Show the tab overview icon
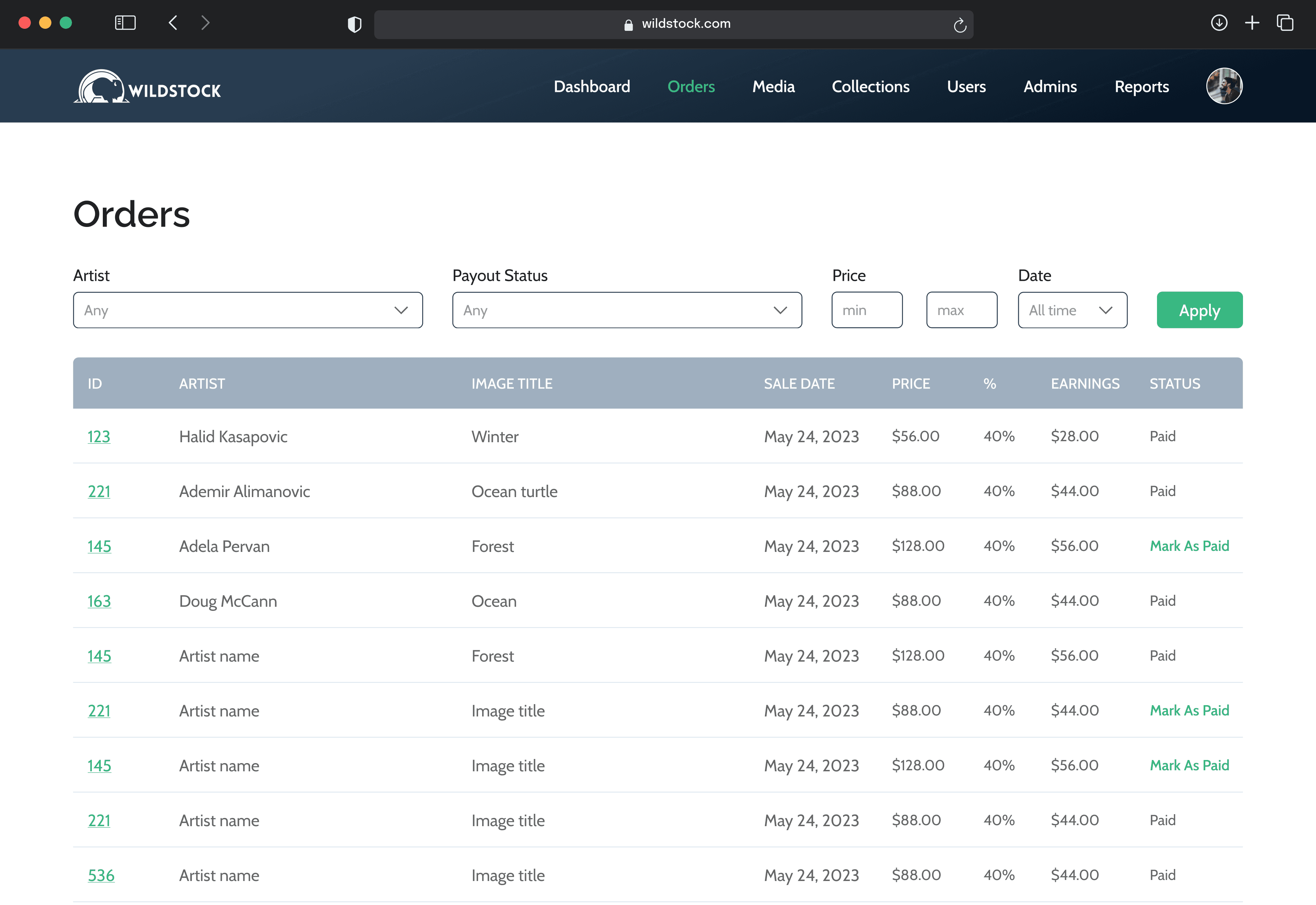 (1285, 23)
